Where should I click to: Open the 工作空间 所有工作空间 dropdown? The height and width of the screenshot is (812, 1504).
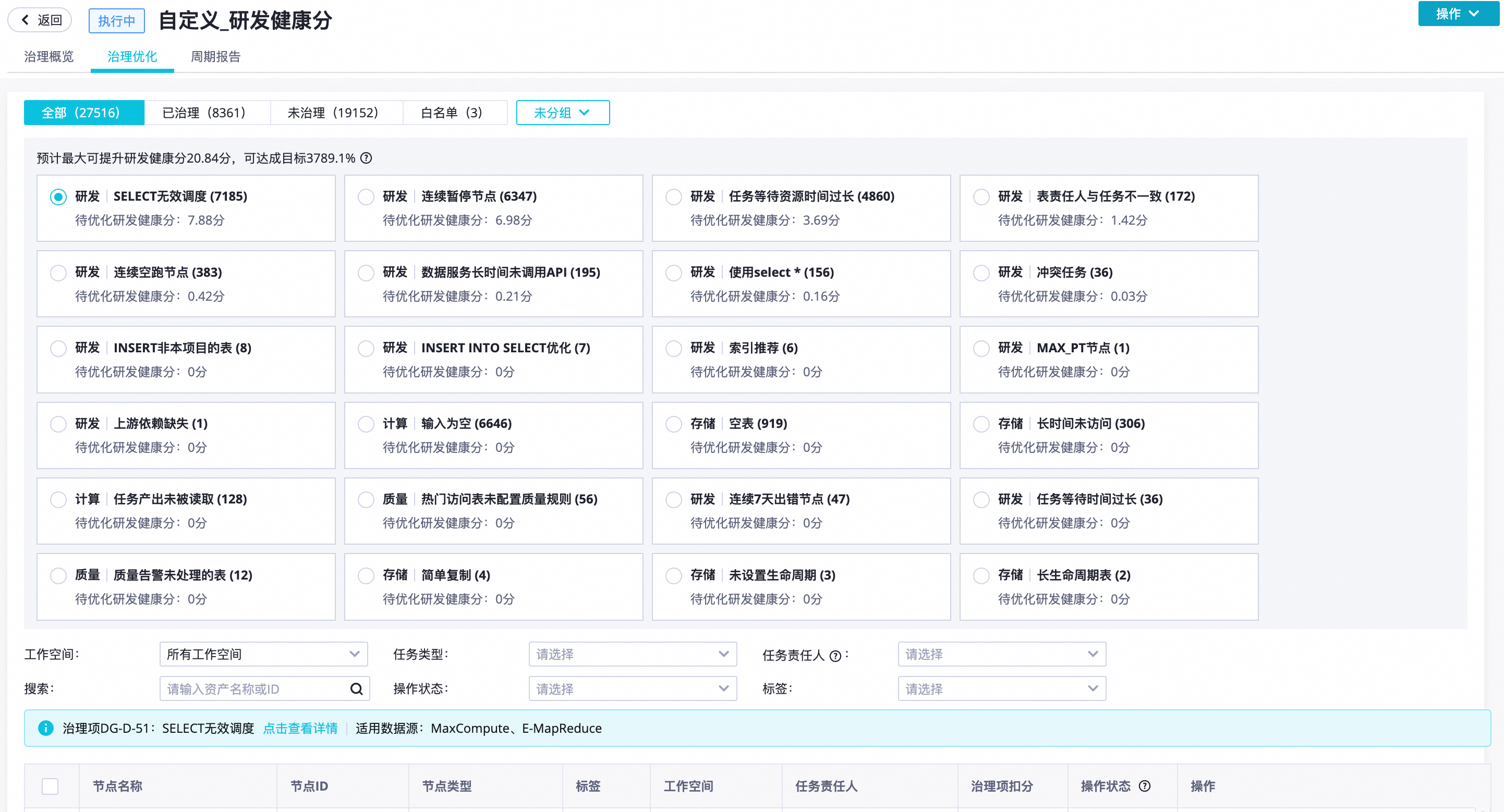[x=263, y=654]
